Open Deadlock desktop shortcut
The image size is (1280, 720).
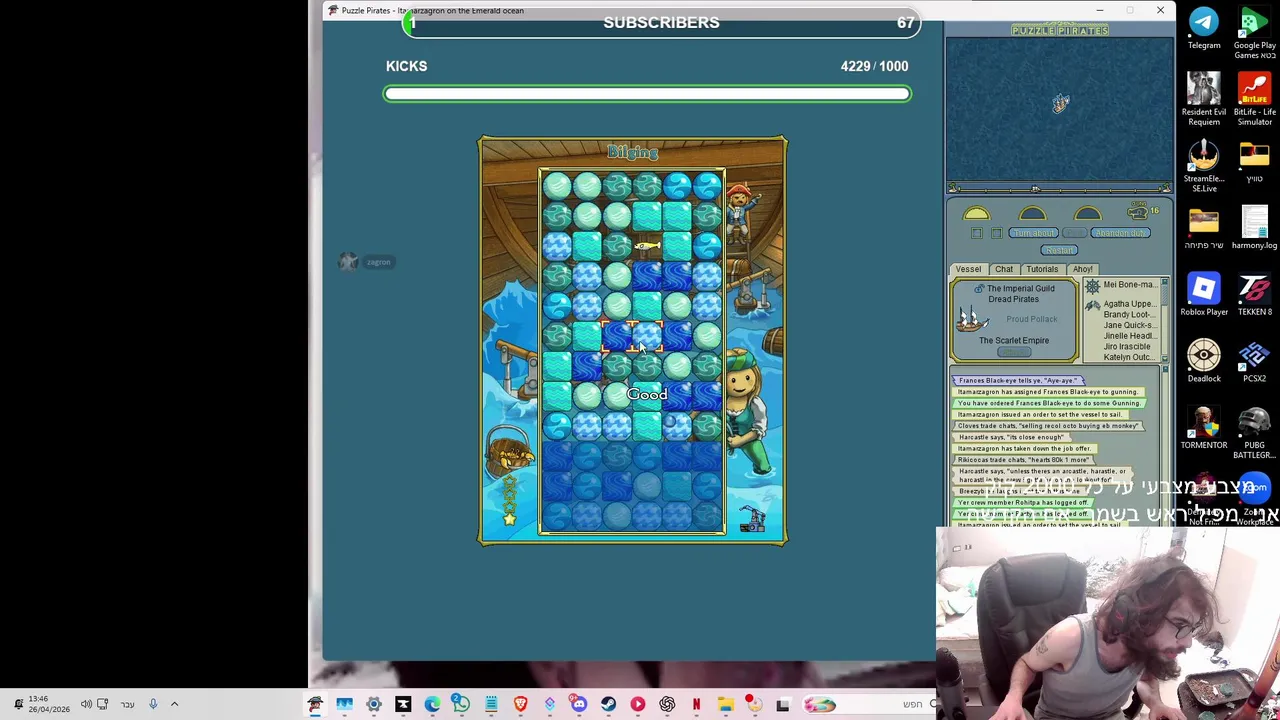coord(1204,361)
